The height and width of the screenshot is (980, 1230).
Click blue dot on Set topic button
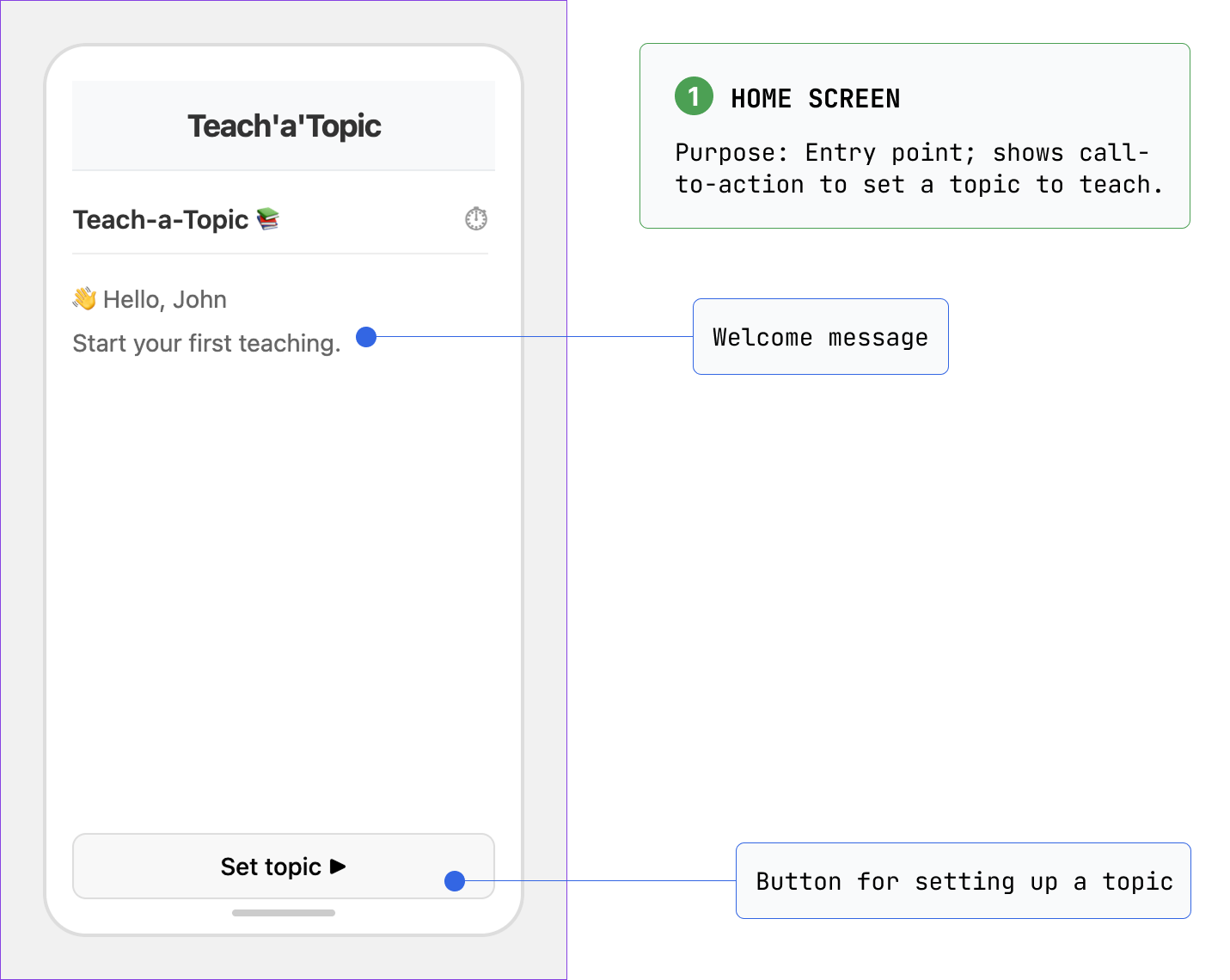[455, 881]
